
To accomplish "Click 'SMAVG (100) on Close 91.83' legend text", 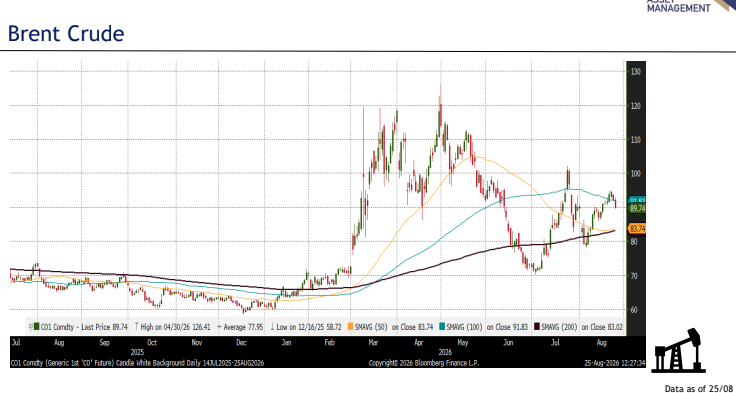I will tap(488, 327).
